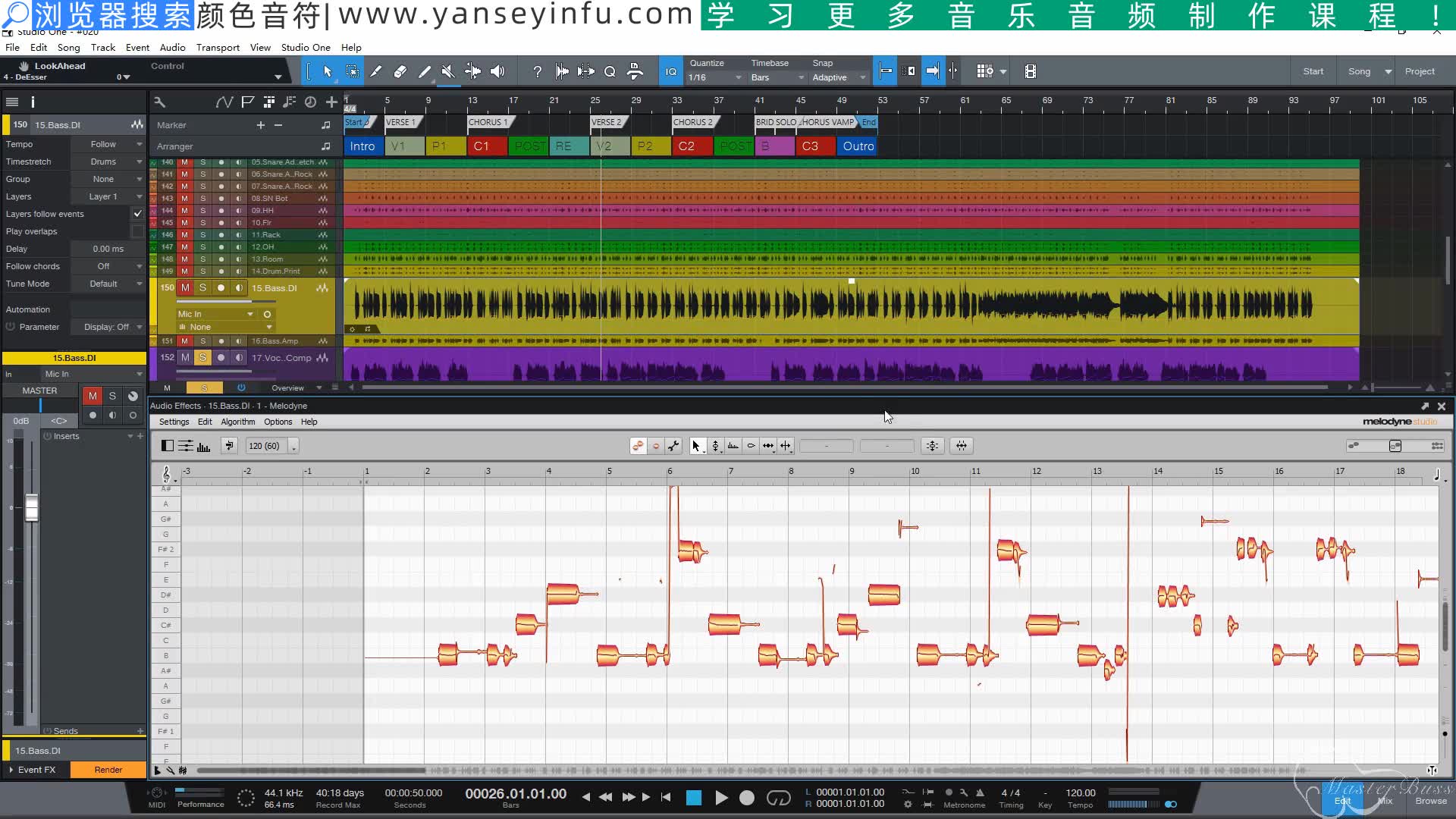Select Melodyne's main arrow tool
Image resolution: width=1456 pixels, height=819 pixels.
tap(696, 446)
